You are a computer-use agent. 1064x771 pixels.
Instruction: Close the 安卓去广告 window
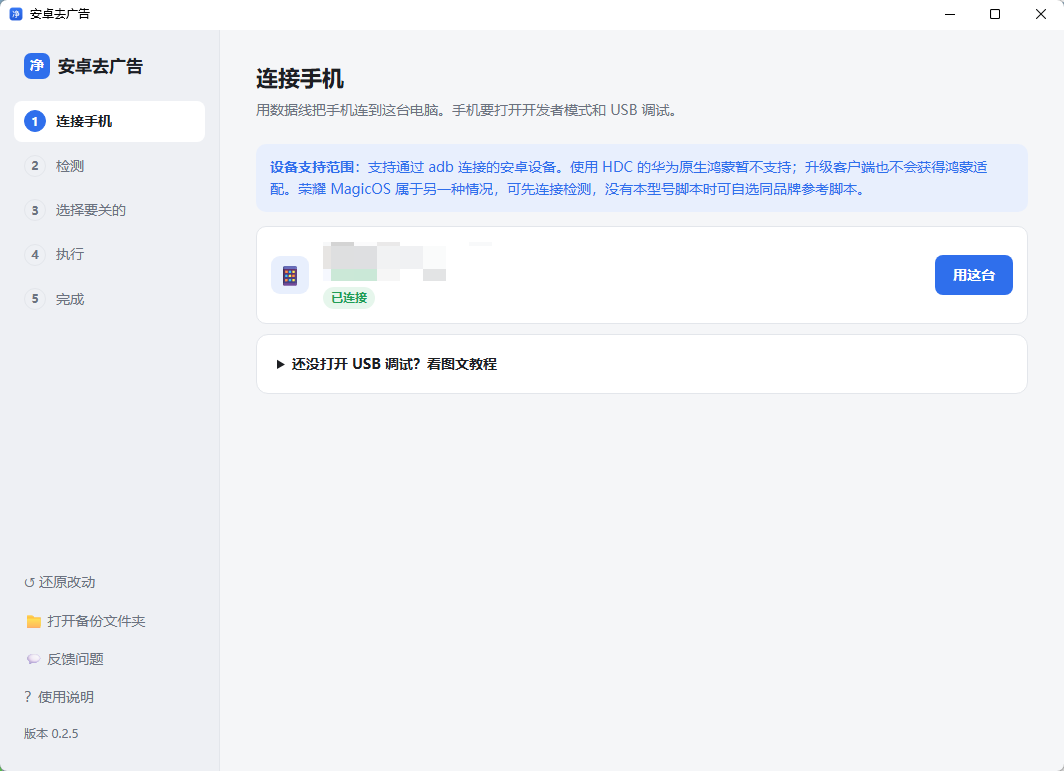tap(1040, 14)
